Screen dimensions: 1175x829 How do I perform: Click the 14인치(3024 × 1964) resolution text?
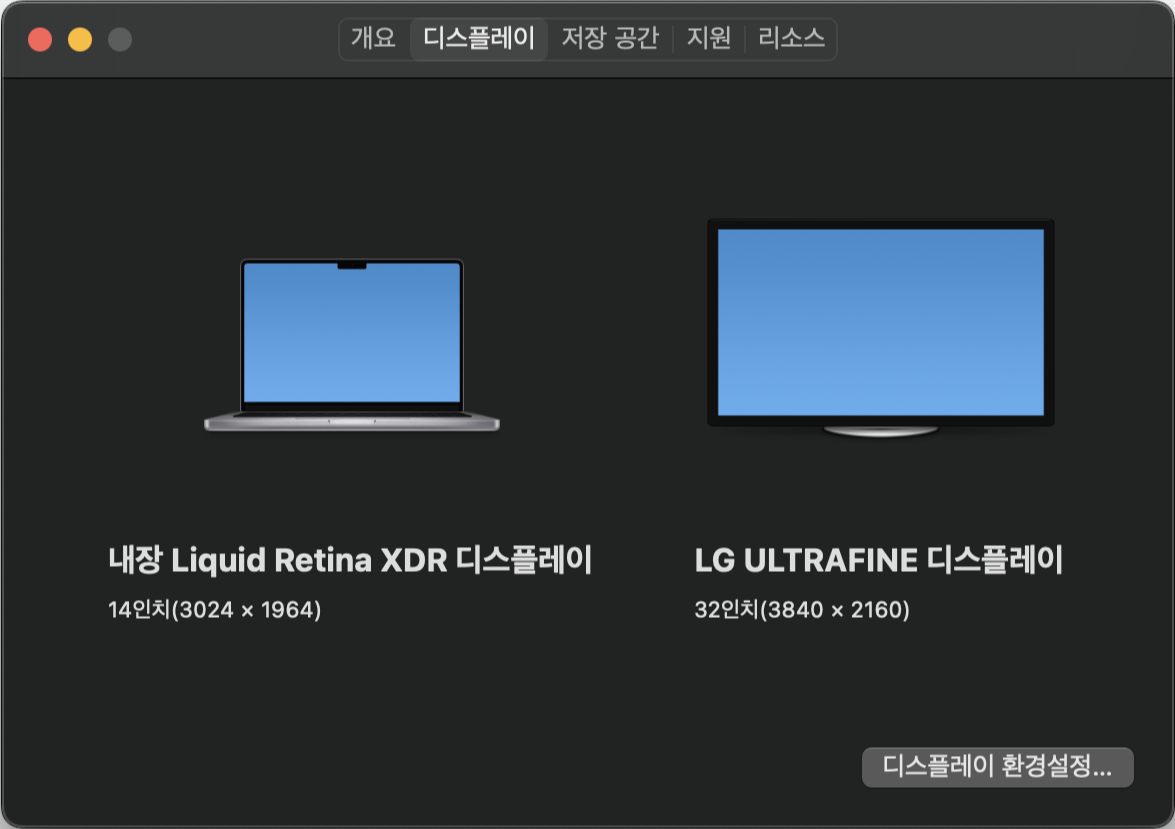coord(214,609)
